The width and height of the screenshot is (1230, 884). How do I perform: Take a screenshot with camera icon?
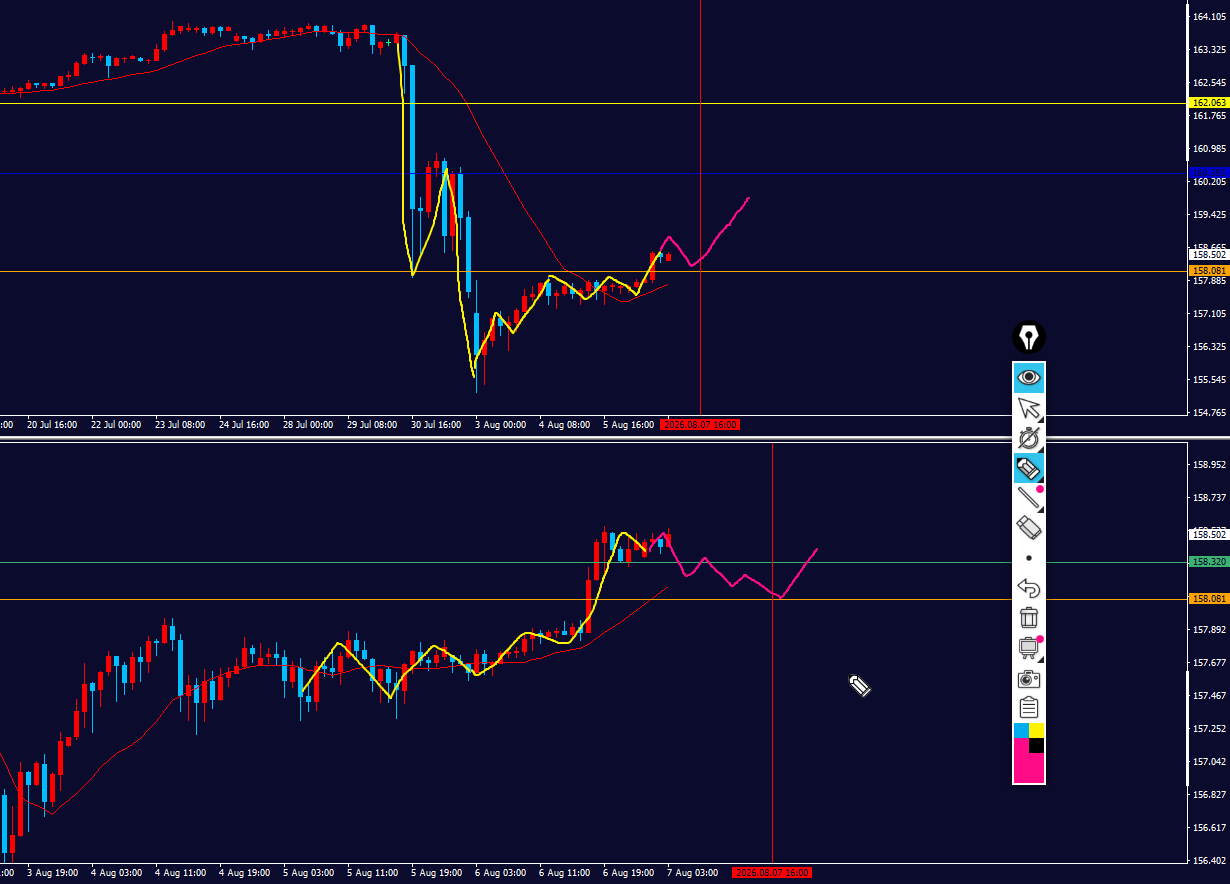(x=1029, y=679)
